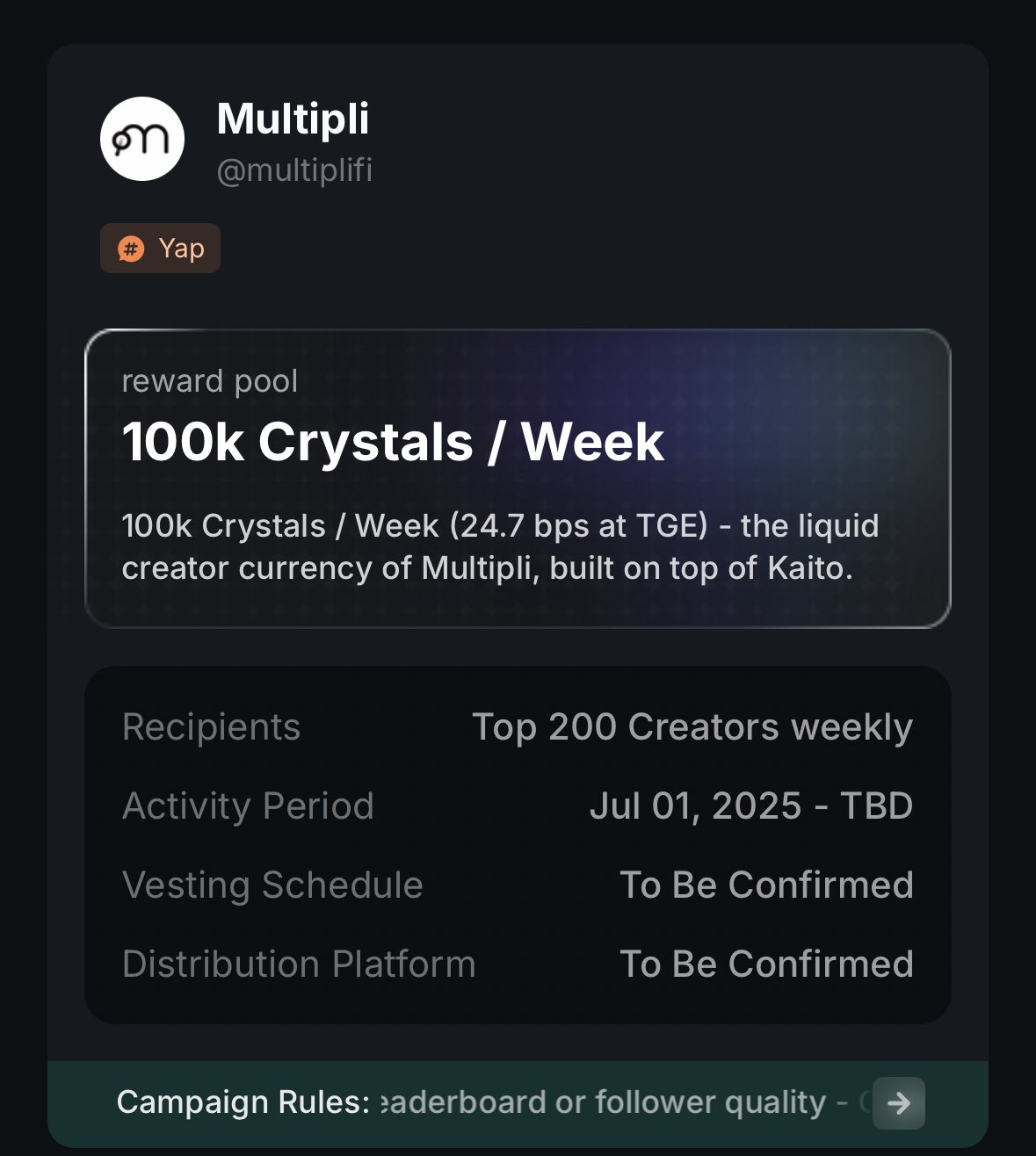The image size is (1036, 1156).
Task: Select Vesting Schedule's To Be Confirmed value
Action: click(x=766, y=885)
